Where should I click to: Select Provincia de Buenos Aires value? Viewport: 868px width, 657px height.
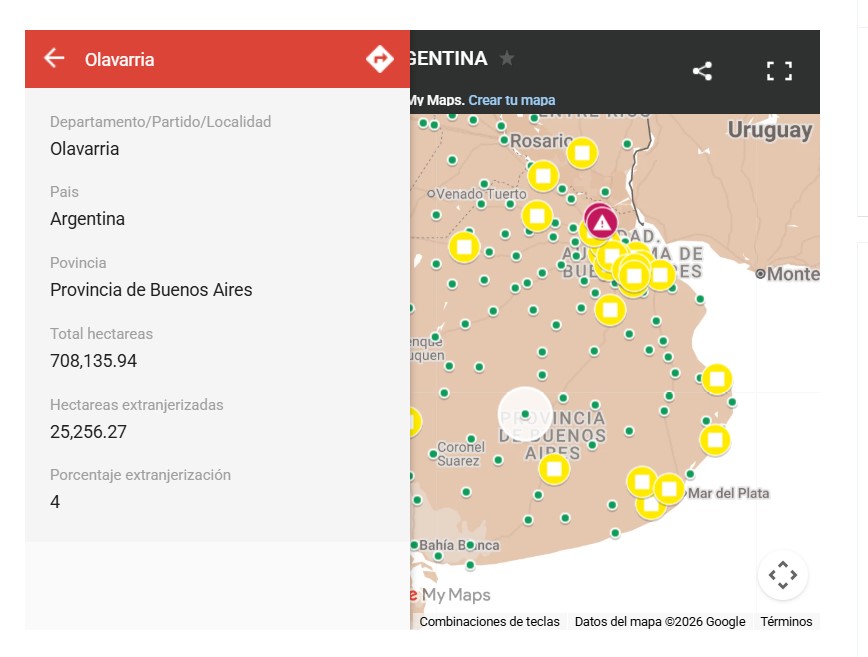[x=151, y=290]
